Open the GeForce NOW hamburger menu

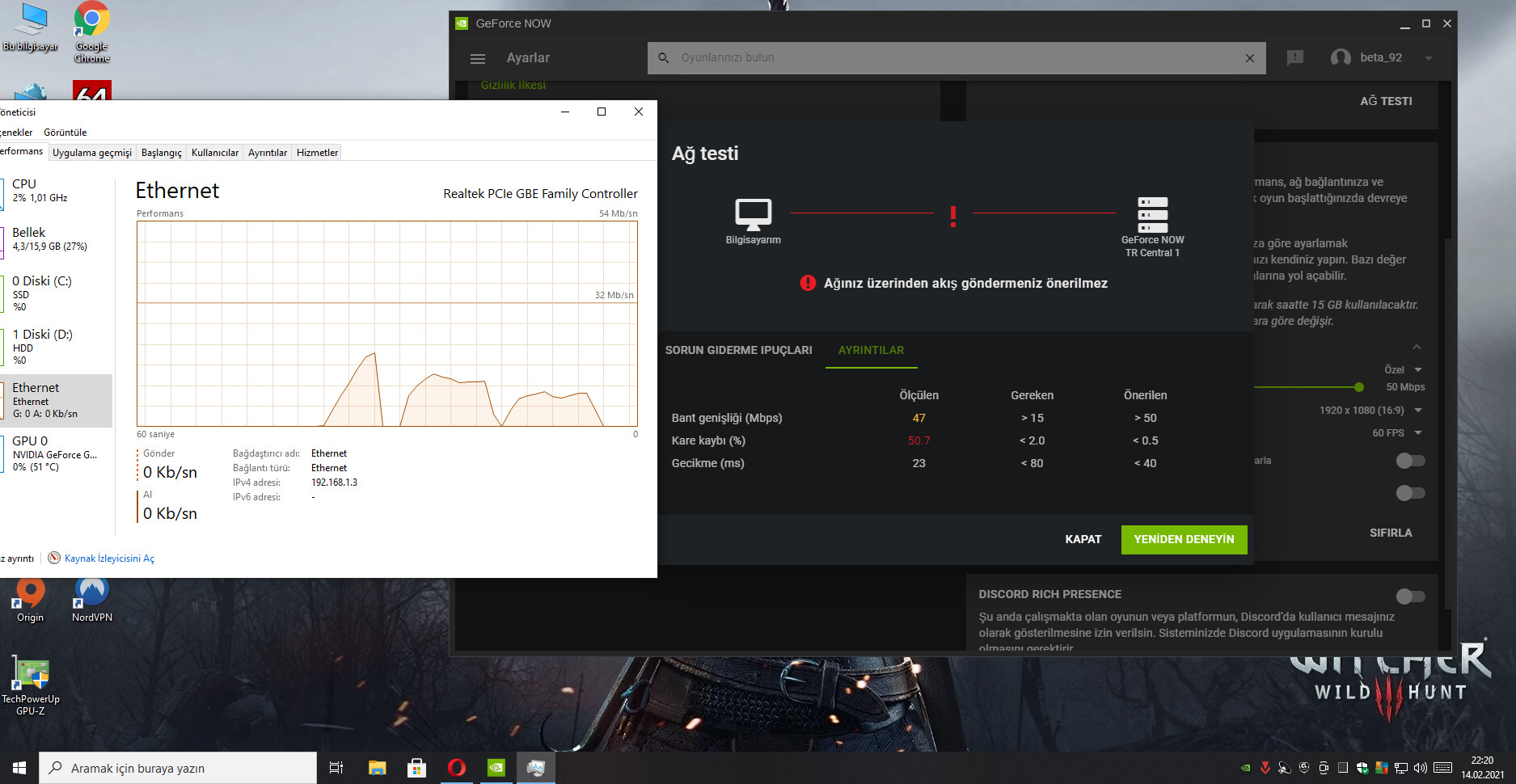pos(478,58)
